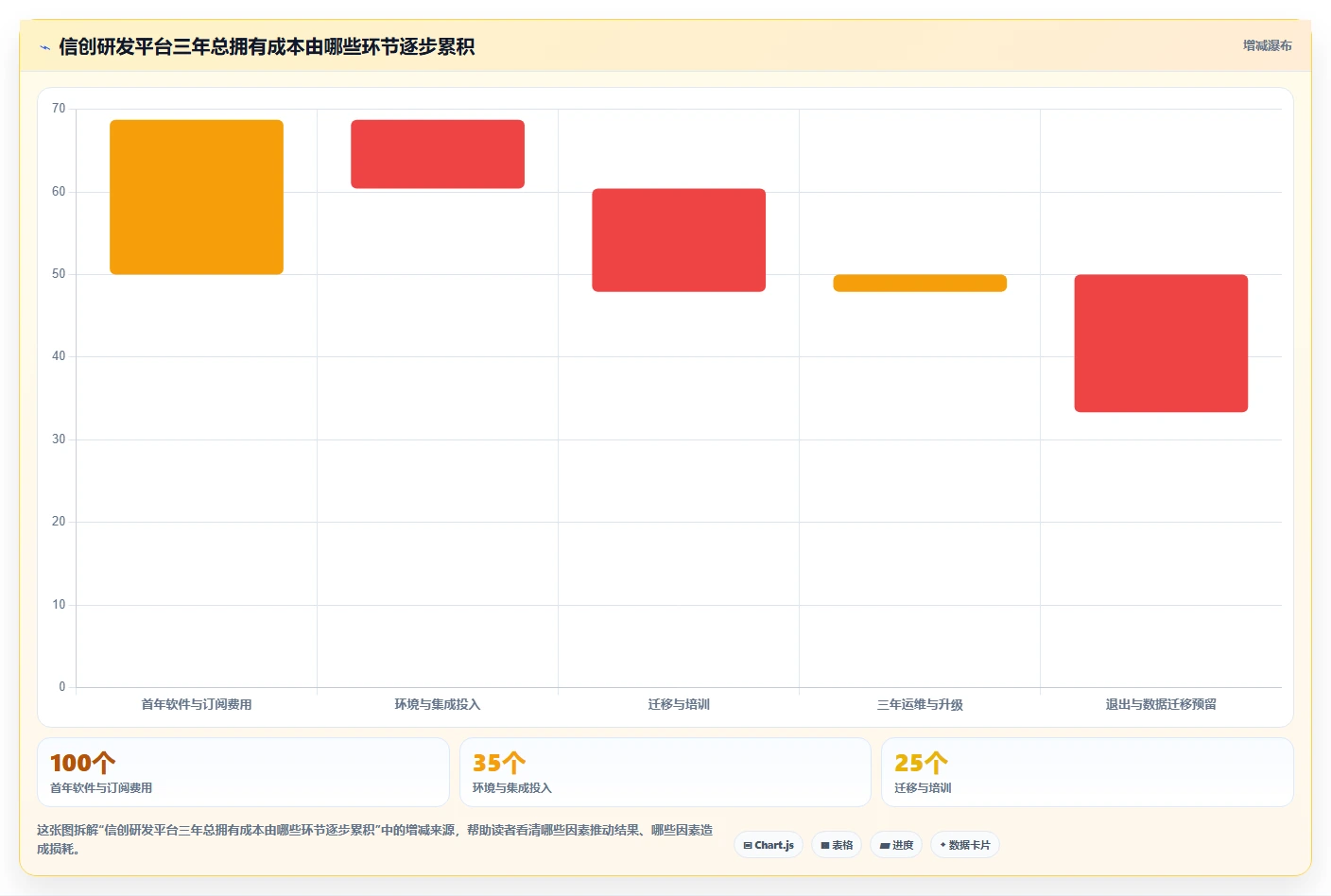Image resolution: width=1331 pixels, height=896 pixels.
Task: Click the 增减瀑布 label in the header
Action: pos(1267,45)
